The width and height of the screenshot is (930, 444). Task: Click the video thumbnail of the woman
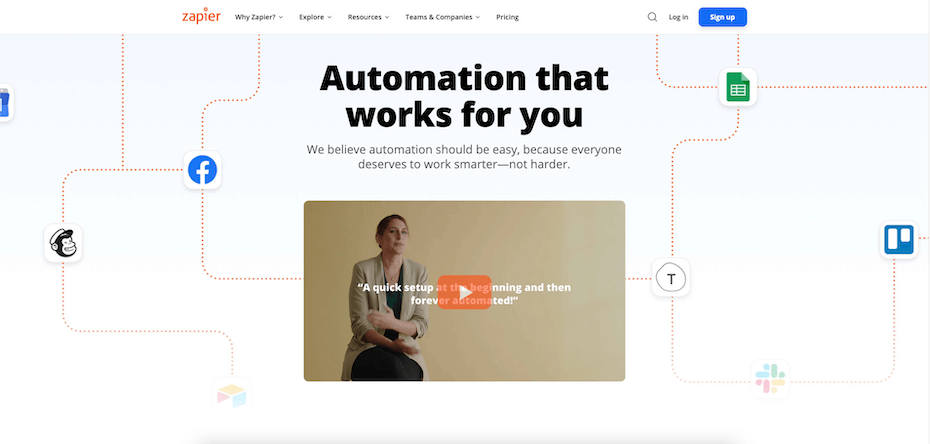pyautogui.click(x=464, y=290)
